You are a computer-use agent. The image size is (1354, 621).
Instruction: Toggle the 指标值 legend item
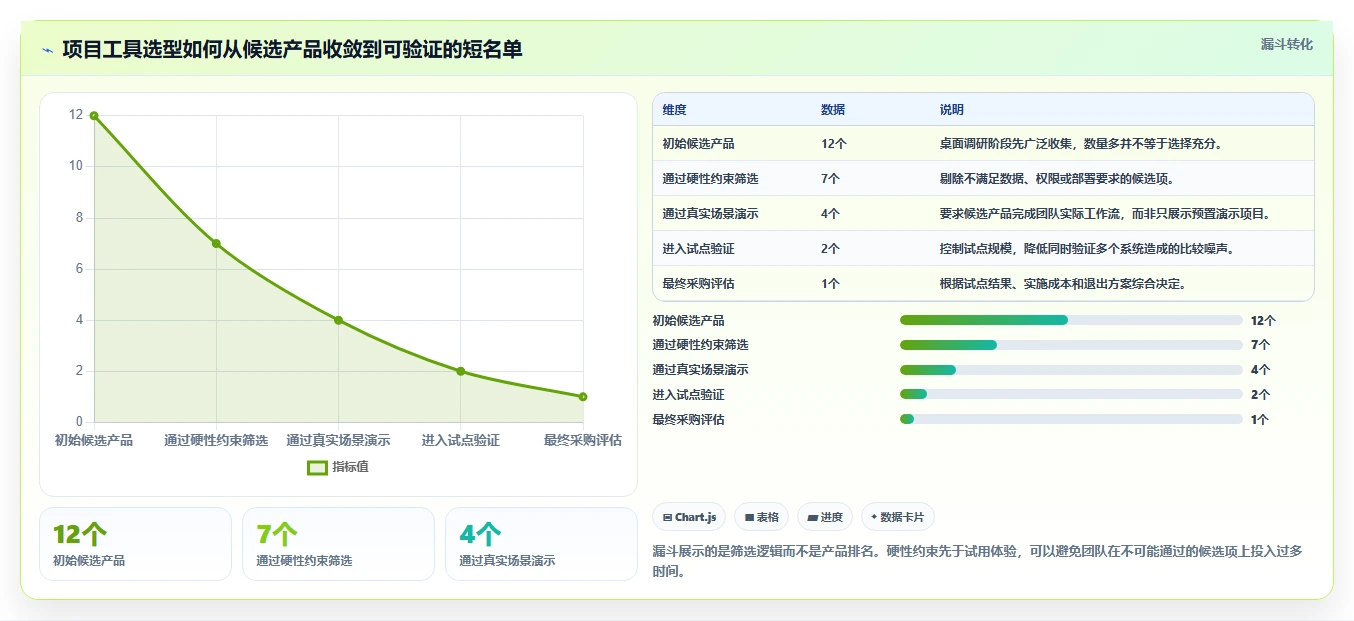pos(338,467)
